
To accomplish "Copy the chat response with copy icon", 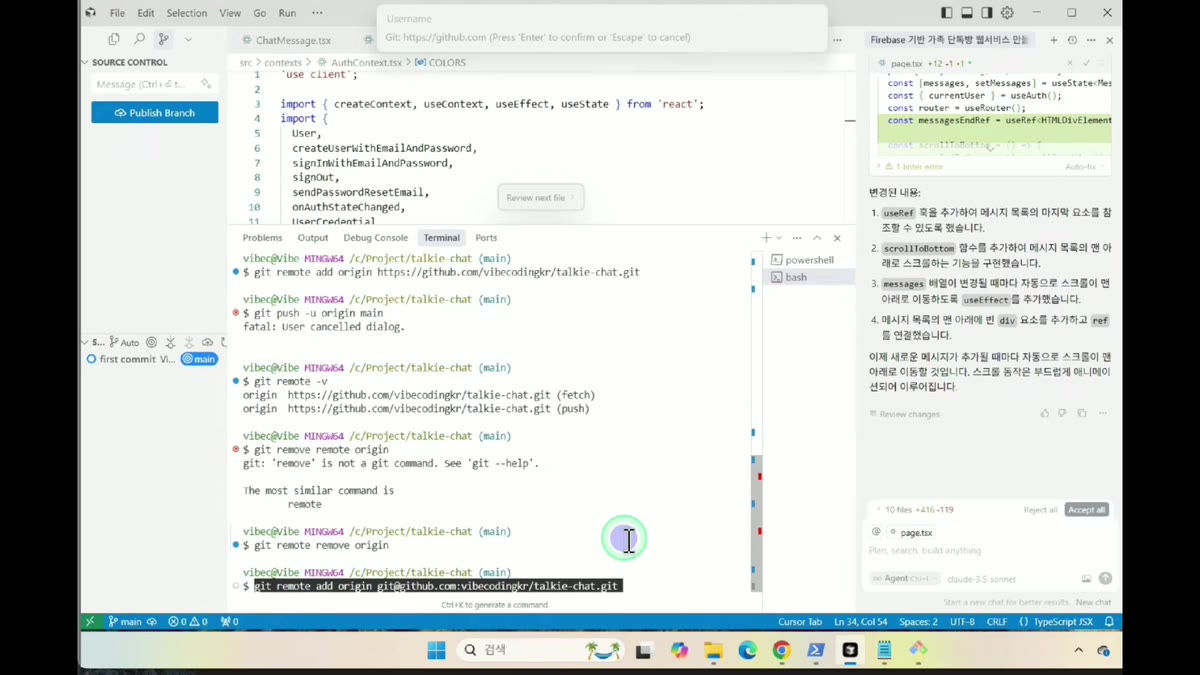I will pos(1082,413).
